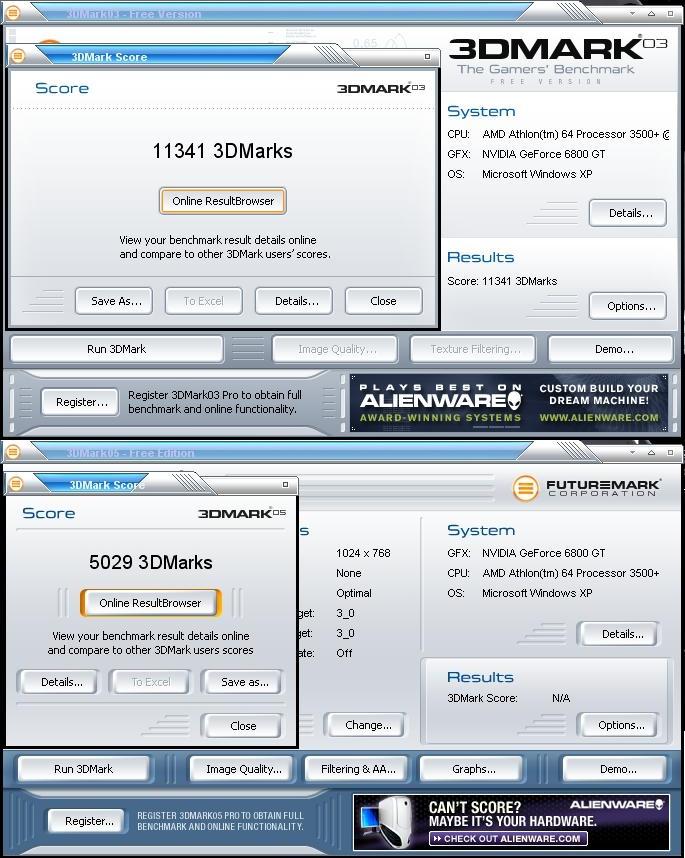Click Texture Filtering... in 3DMark03 window

(473, 349)
